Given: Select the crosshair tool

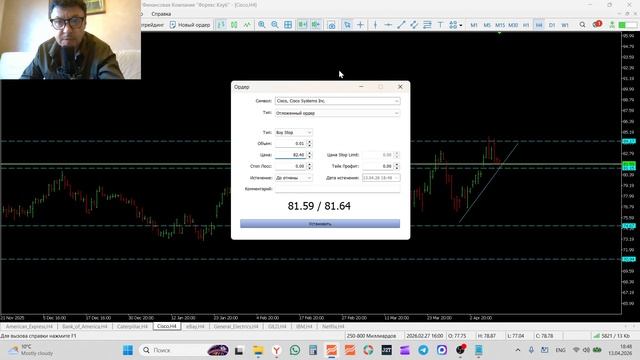Looking at the screenshot, I should (360, 25).
